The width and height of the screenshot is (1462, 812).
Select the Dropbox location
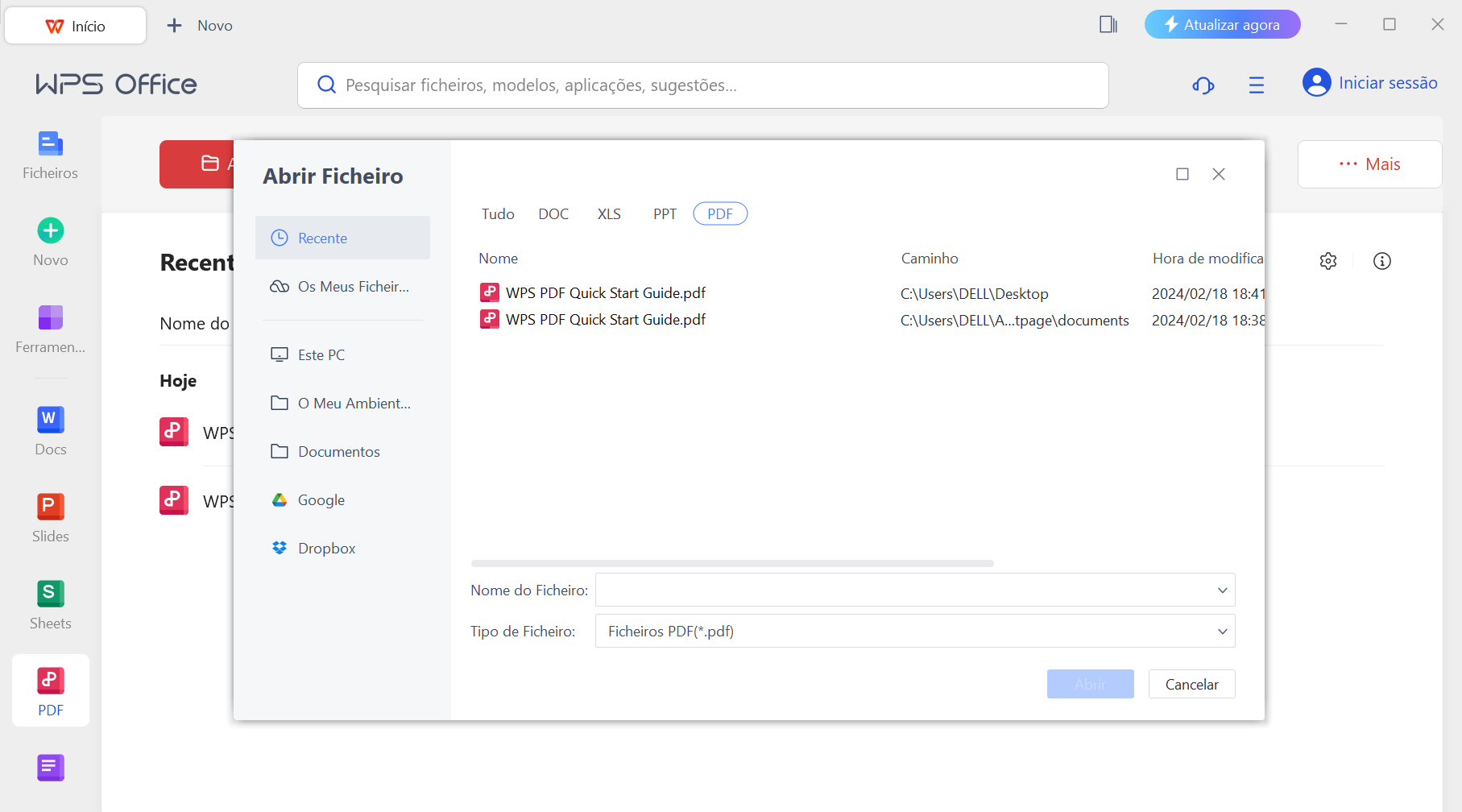[342, 548]
